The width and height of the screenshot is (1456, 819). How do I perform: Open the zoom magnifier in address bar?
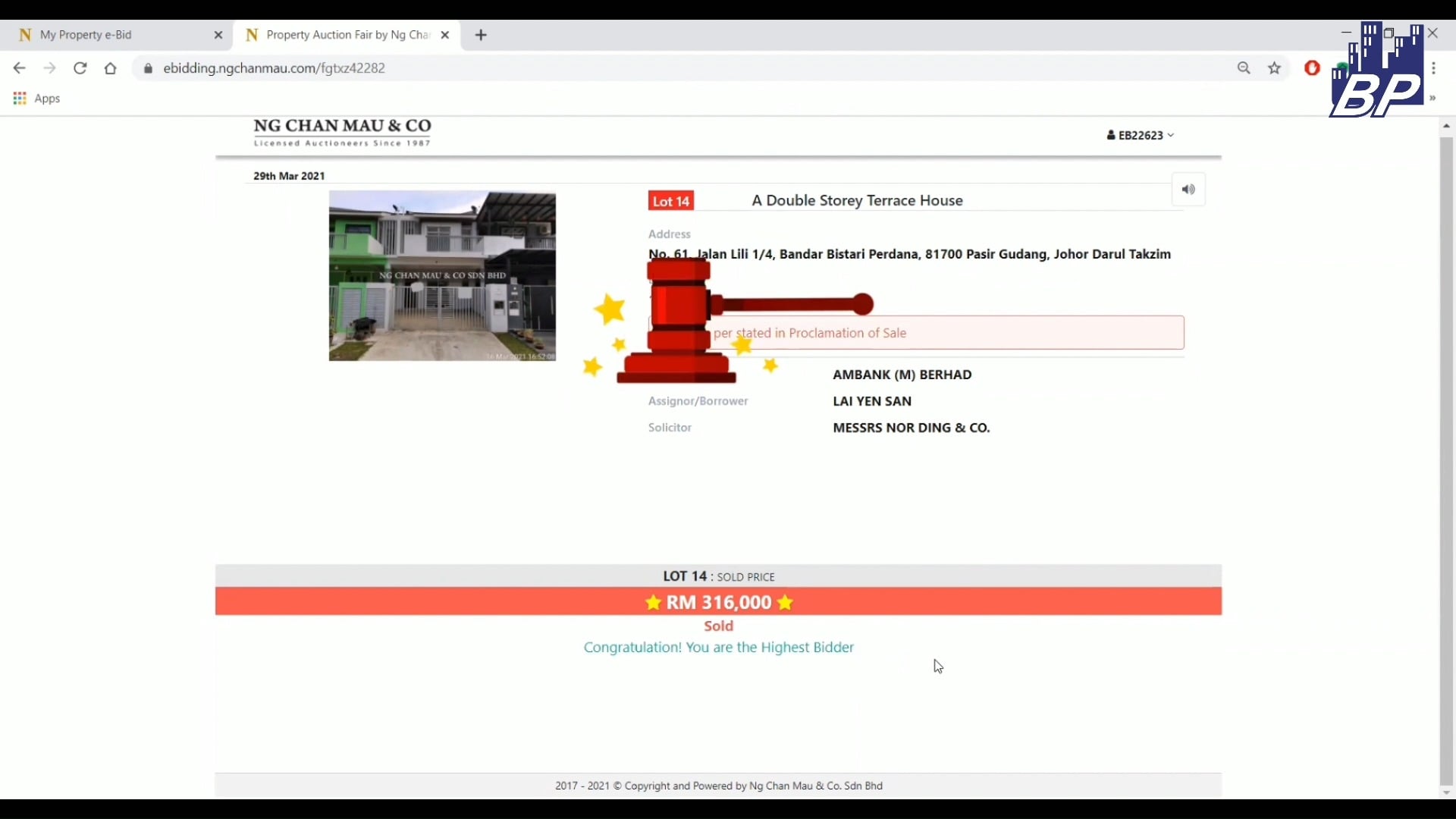[x=1244, y=68]
